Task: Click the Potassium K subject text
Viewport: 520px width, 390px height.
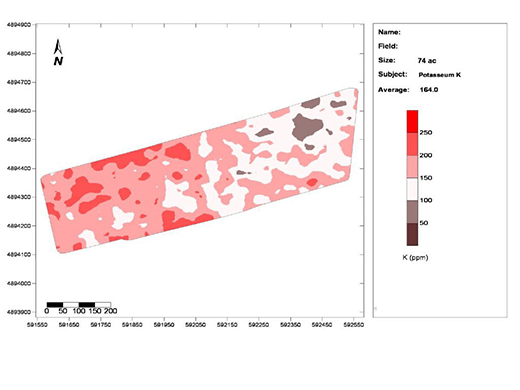Action: (x=440, y=75)
